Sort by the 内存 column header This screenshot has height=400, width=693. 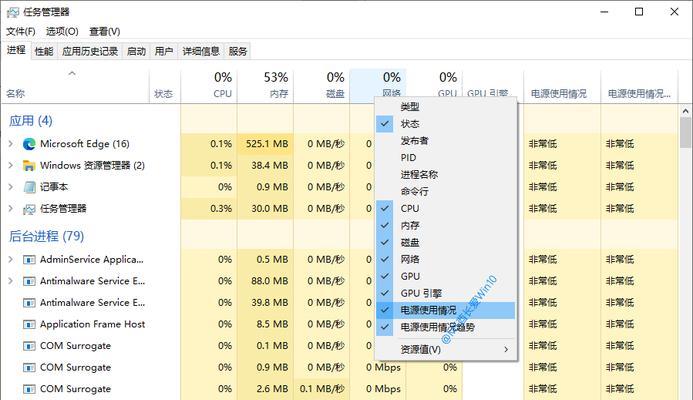(x=265, y=87)
